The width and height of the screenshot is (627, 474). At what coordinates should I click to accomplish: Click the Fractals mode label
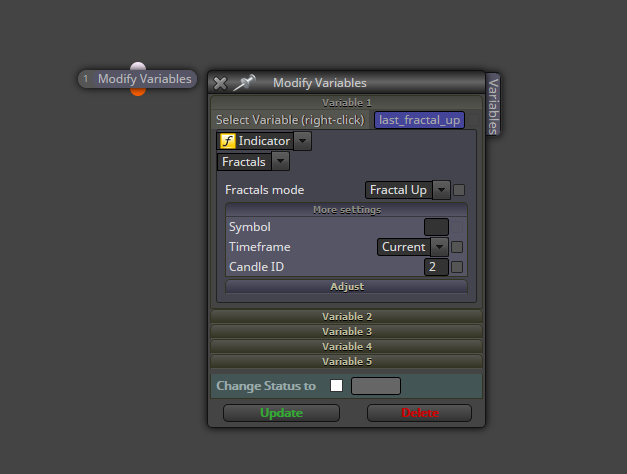264,190
